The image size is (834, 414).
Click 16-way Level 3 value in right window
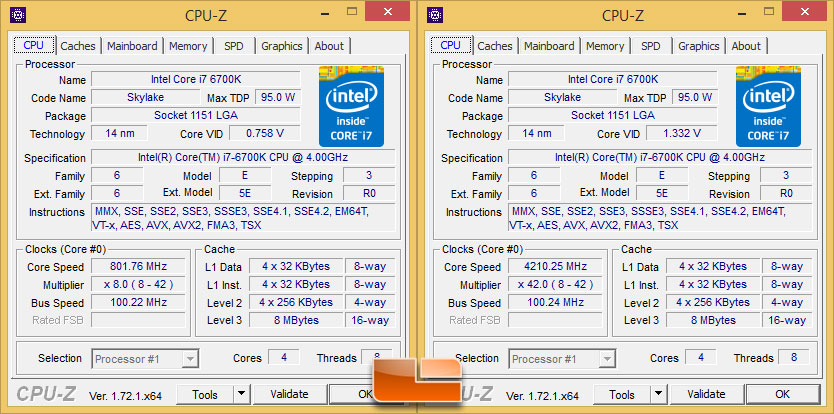tap(787, 320)
